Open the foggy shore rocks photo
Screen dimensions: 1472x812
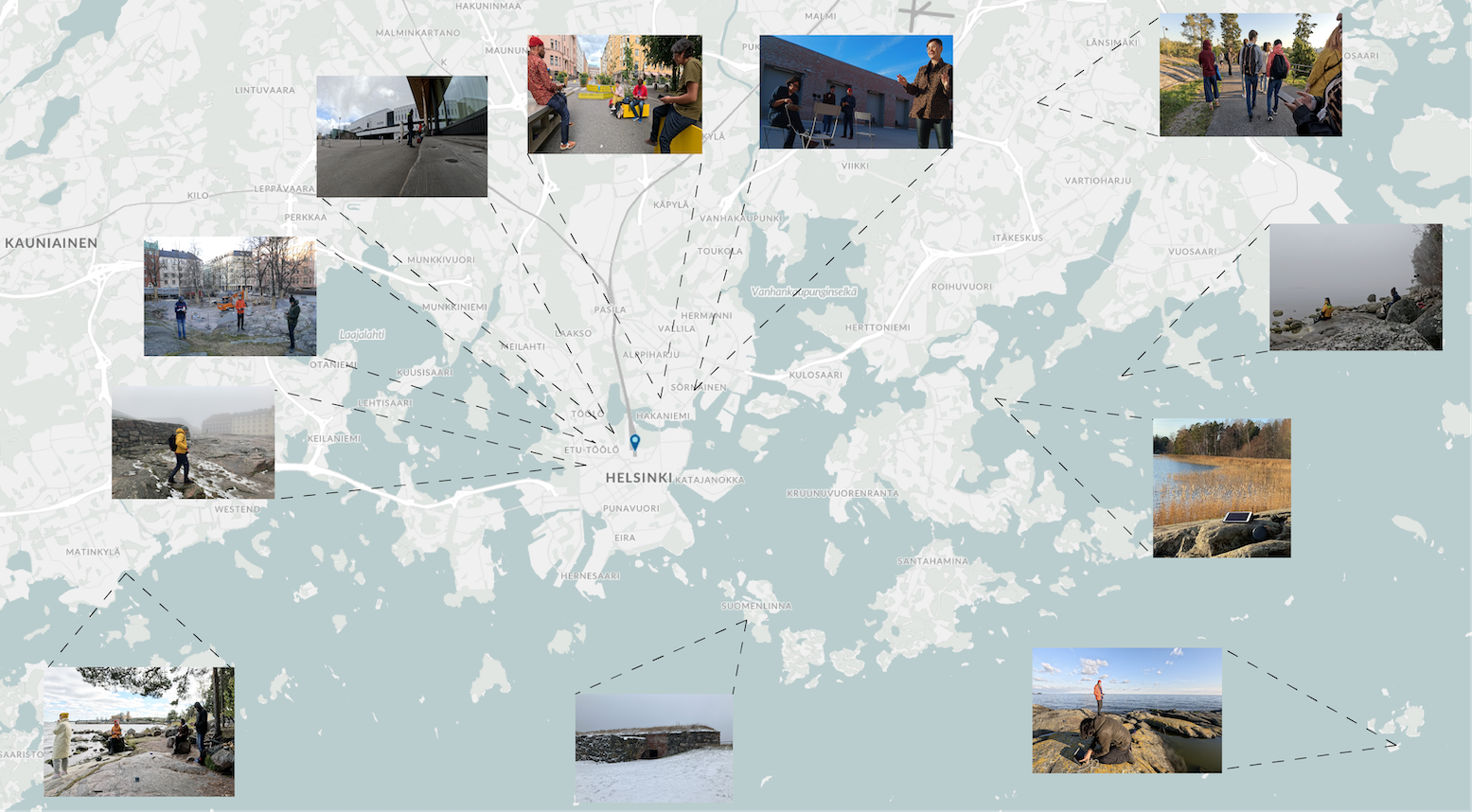click(1356, 287)
